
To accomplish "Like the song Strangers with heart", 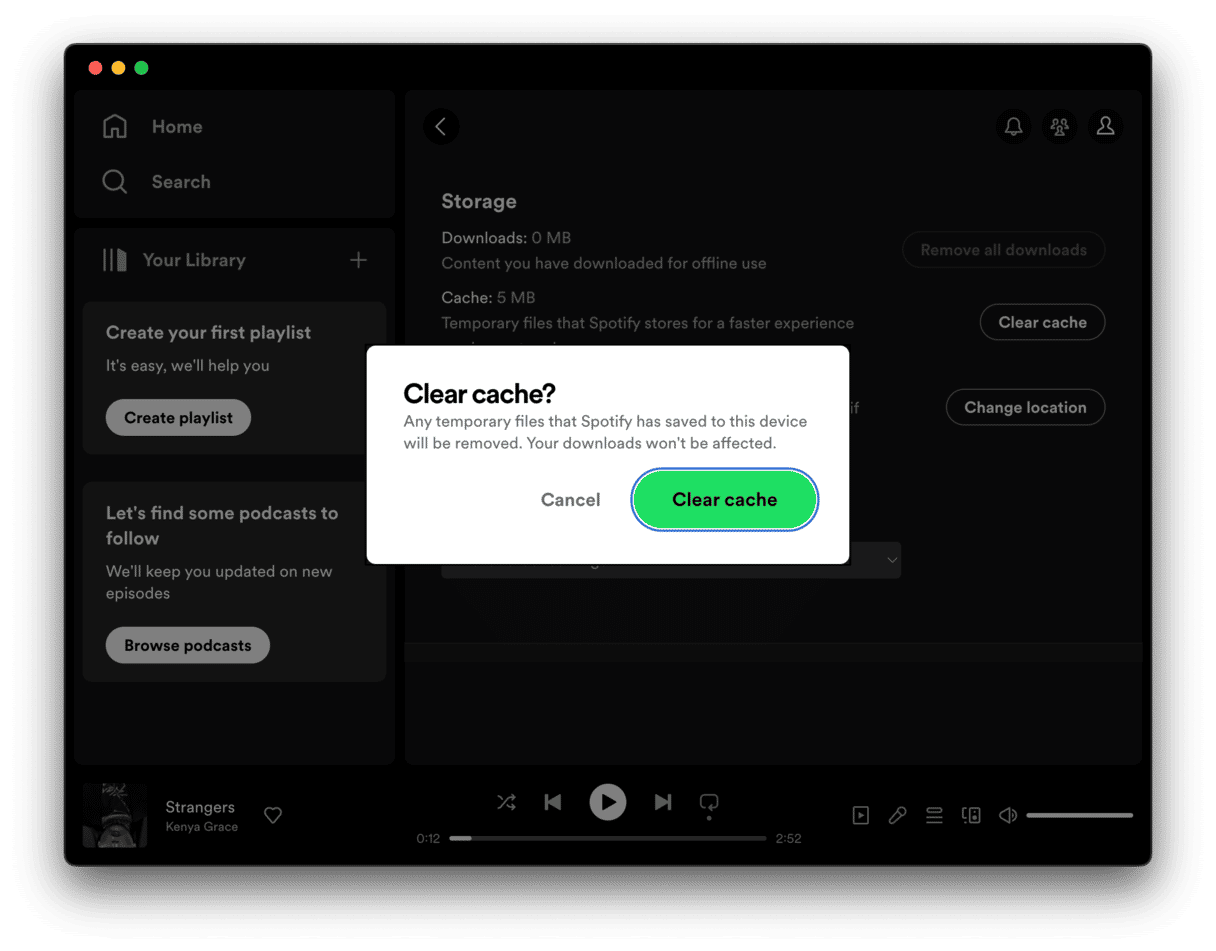I will 273,815.
